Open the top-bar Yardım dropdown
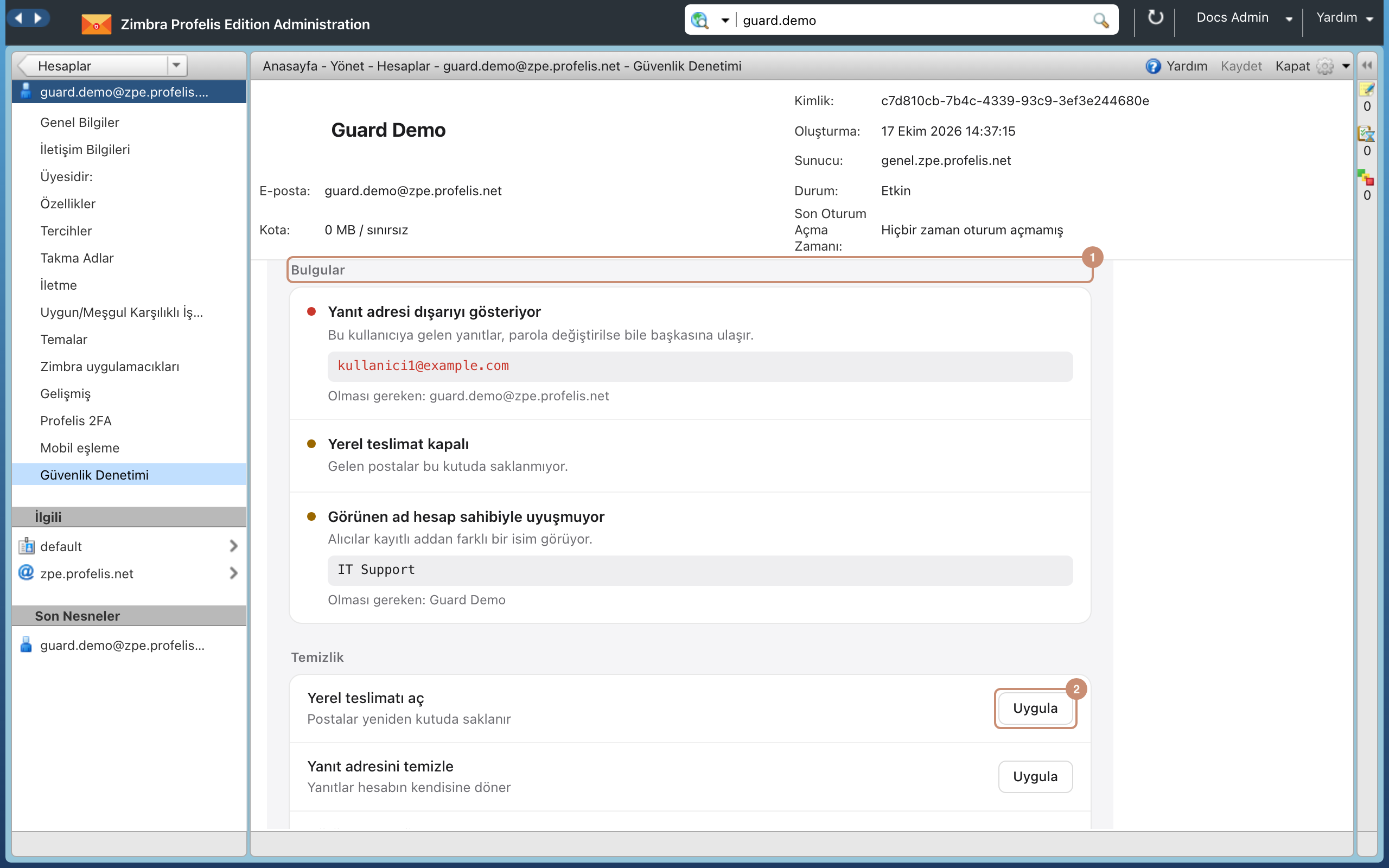 [x=1344, y=18]
